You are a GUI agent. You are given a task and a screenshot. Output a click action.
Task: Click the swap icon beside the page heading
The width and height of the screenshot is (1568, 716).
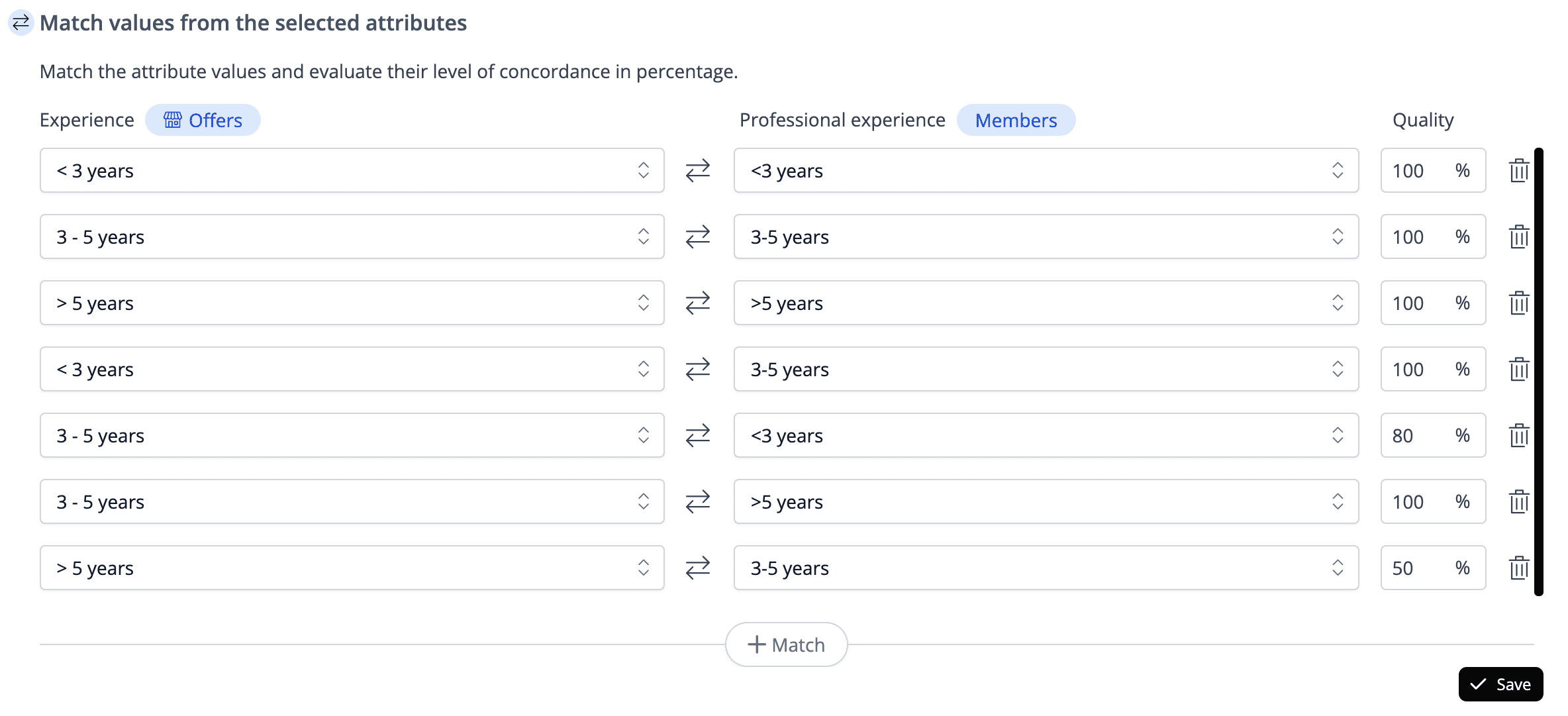click(x=21, y=23)
